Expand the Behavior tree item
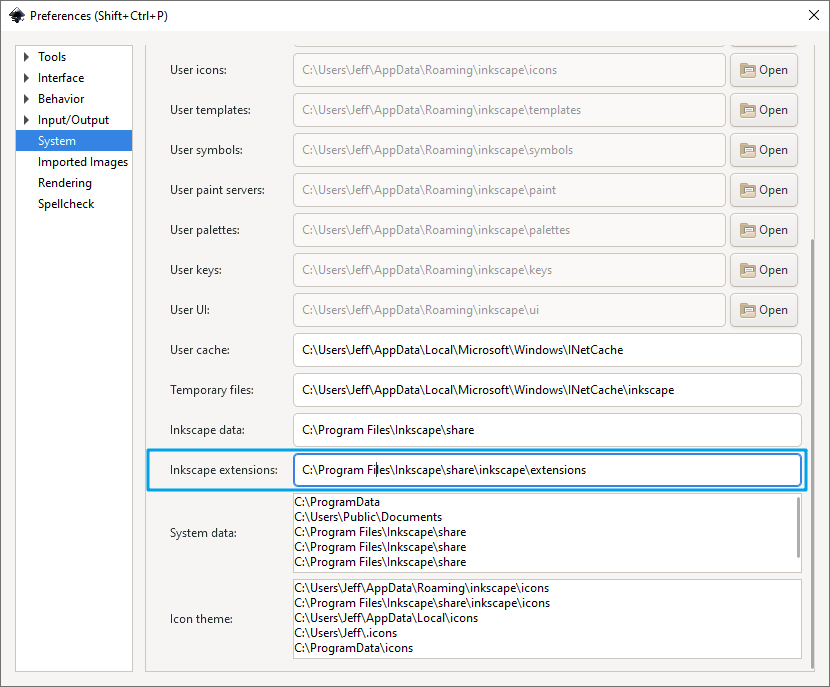This screenshot has width=830, height=687. click(x=26, y=99)
